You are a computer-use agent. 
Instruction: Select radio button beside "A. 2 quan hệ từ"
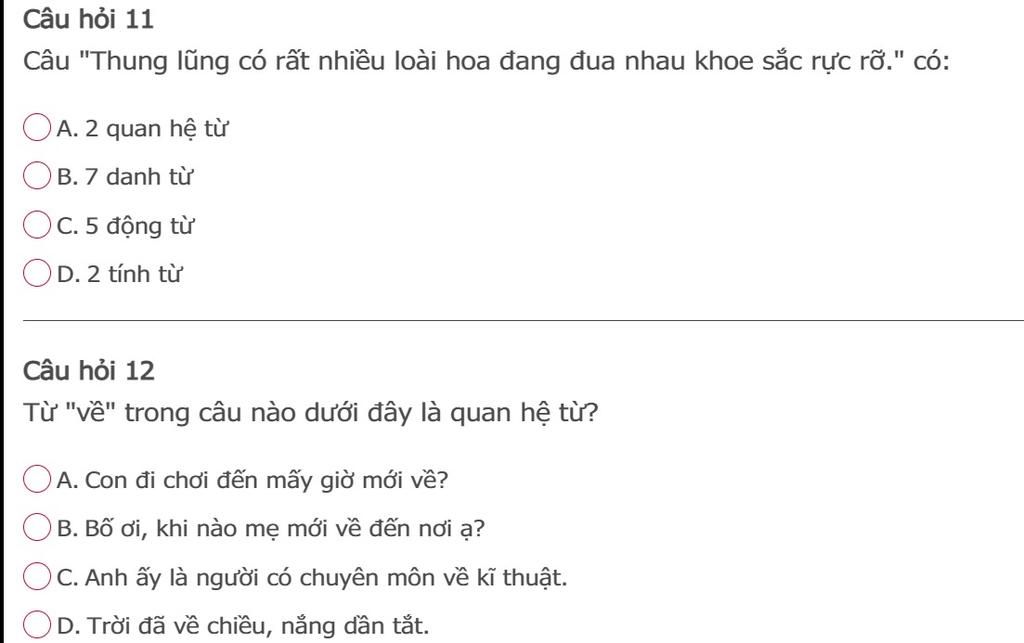pyautogui.click(x=37, y=128)
